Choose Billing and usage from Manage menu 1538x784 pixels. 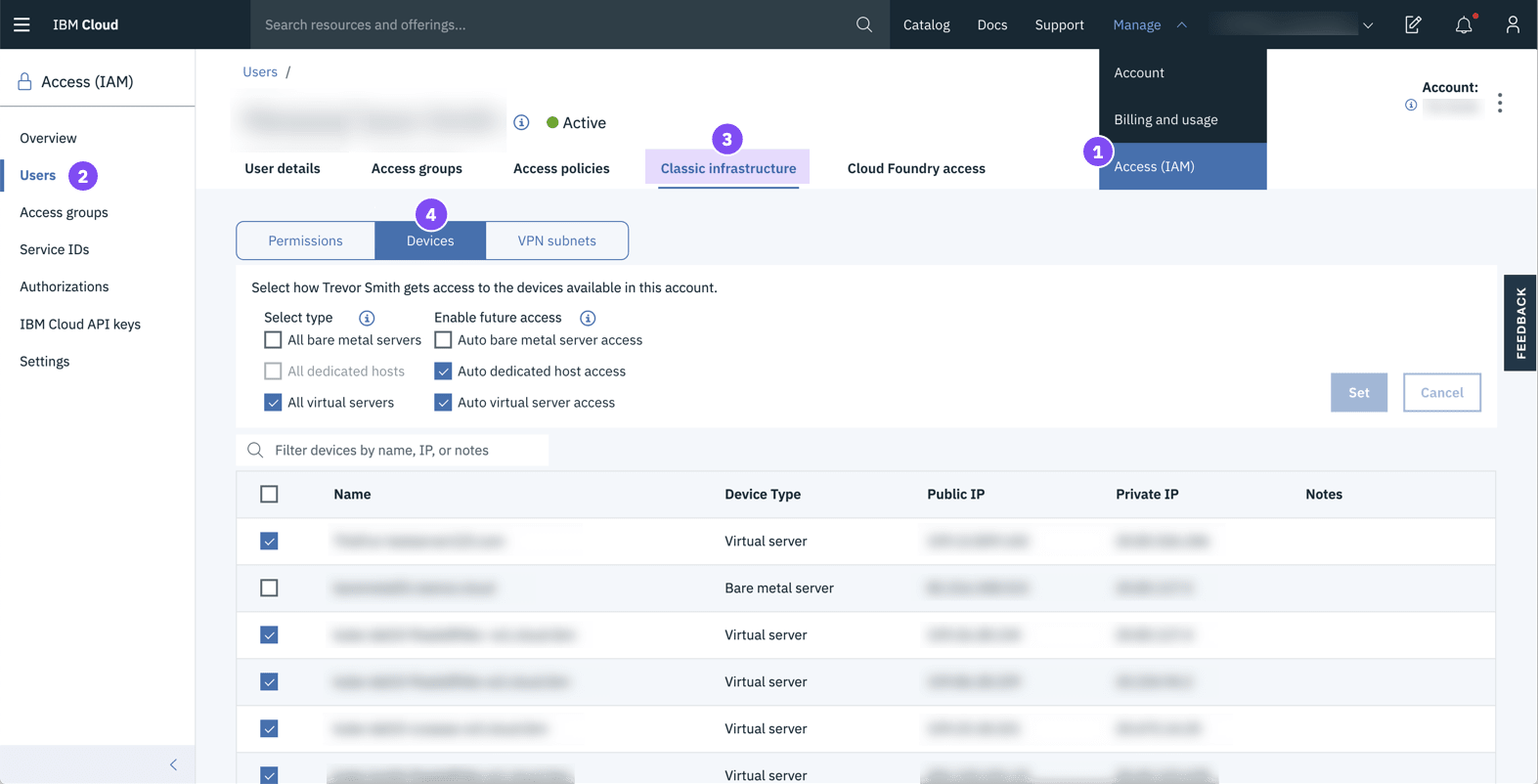click(1182, 119)
